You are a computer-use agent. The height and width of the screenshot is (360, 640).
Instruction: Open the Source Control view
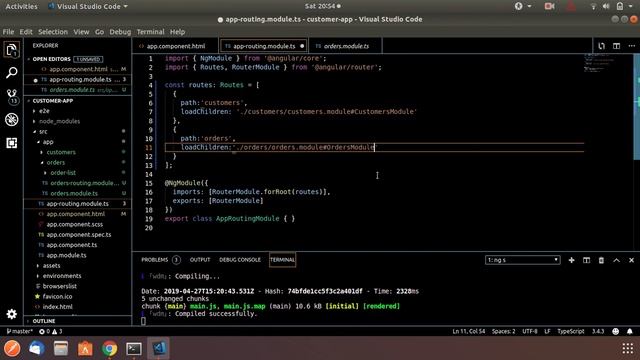[11, 96]
